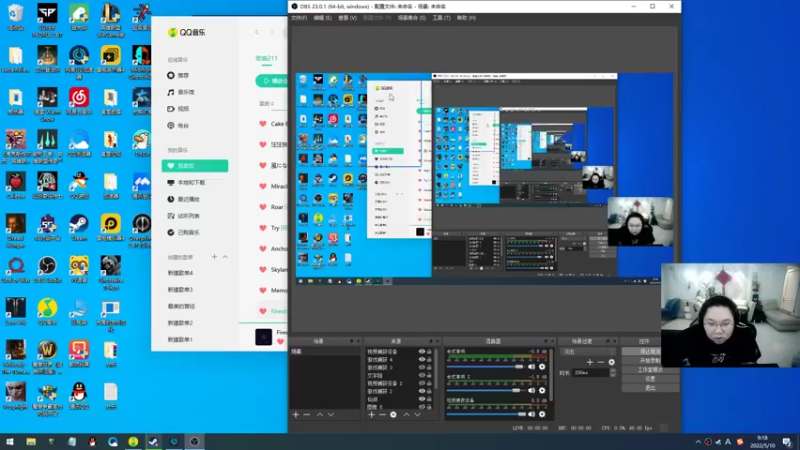Open source properties gear in Sources panel
This screenshot has height=450, width=800.
(x=393, y=415)
